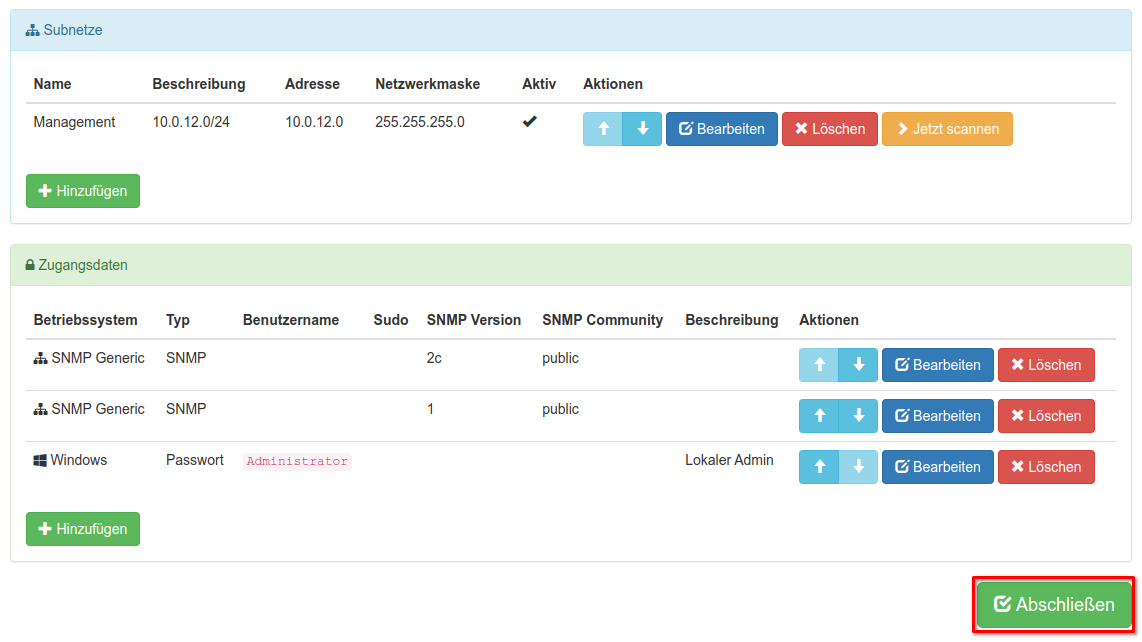This screenshot has width=1142, height=642.
Task: Edit Windows Administrator credential
Action: 937,467
